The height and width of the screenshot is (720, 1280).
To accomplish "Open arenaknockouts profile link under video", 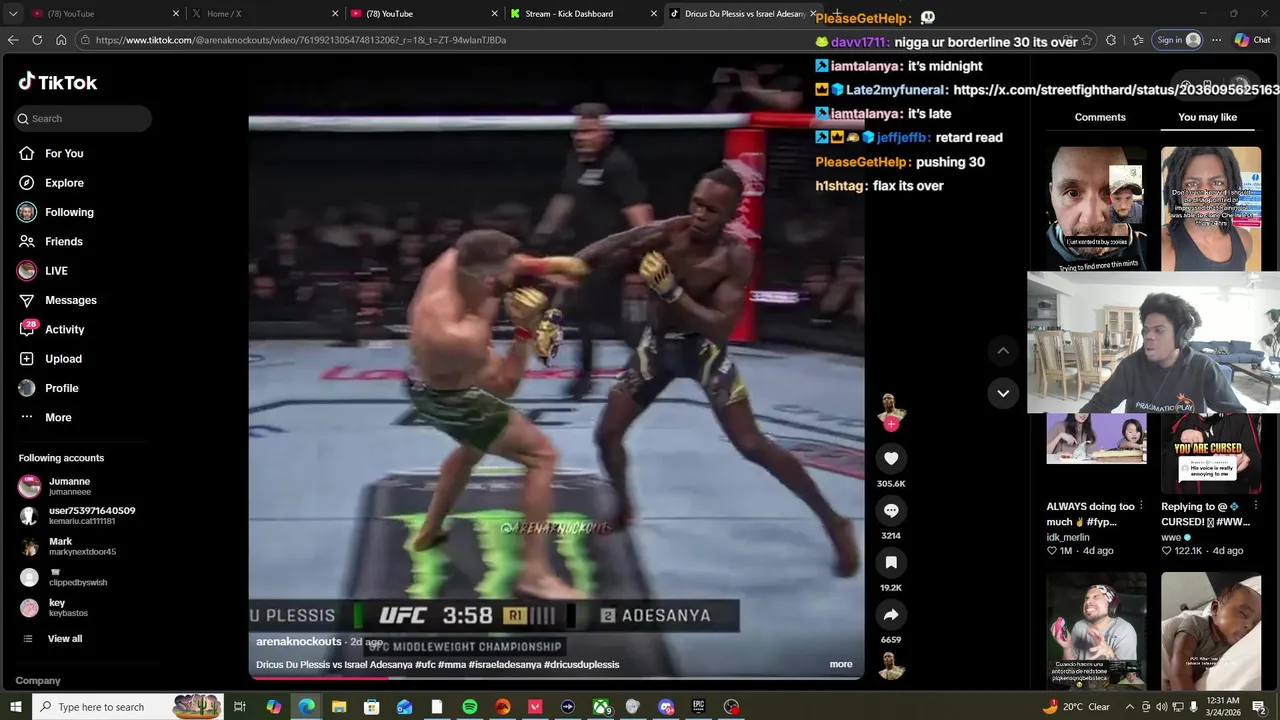I will 299,642.
